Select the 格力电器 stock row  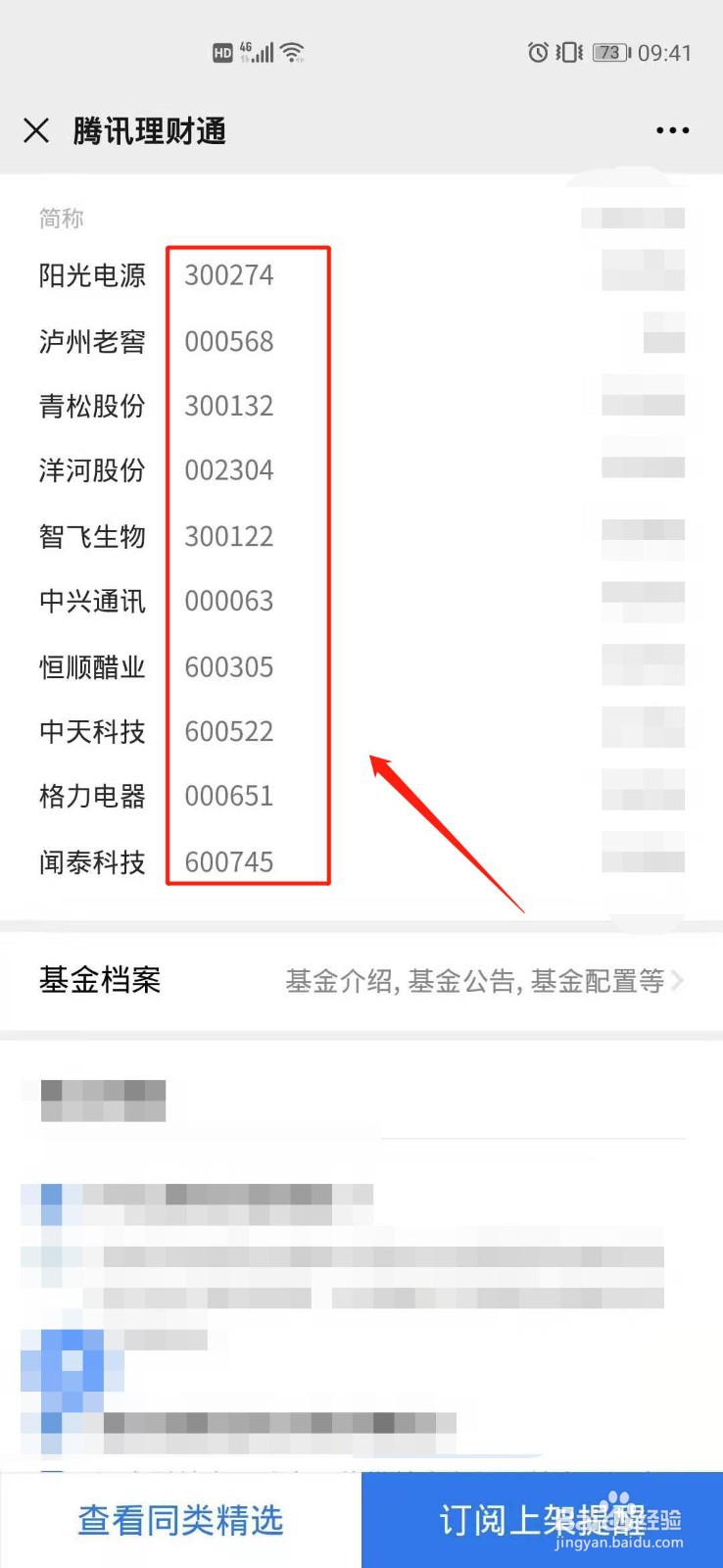361,796
